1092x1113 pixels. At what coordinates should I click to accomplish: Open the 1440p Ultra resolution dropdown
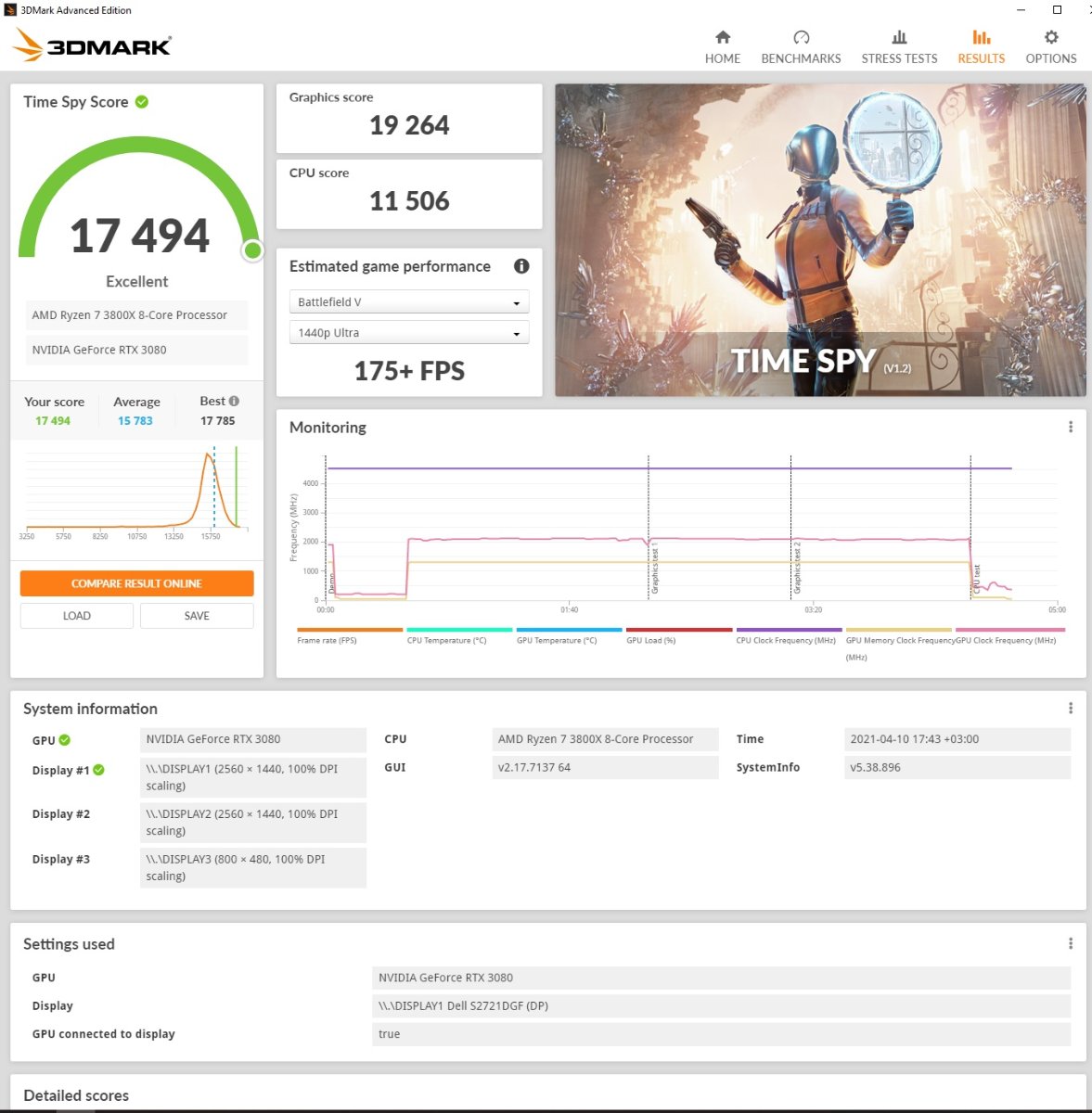[x=409, y=333]
